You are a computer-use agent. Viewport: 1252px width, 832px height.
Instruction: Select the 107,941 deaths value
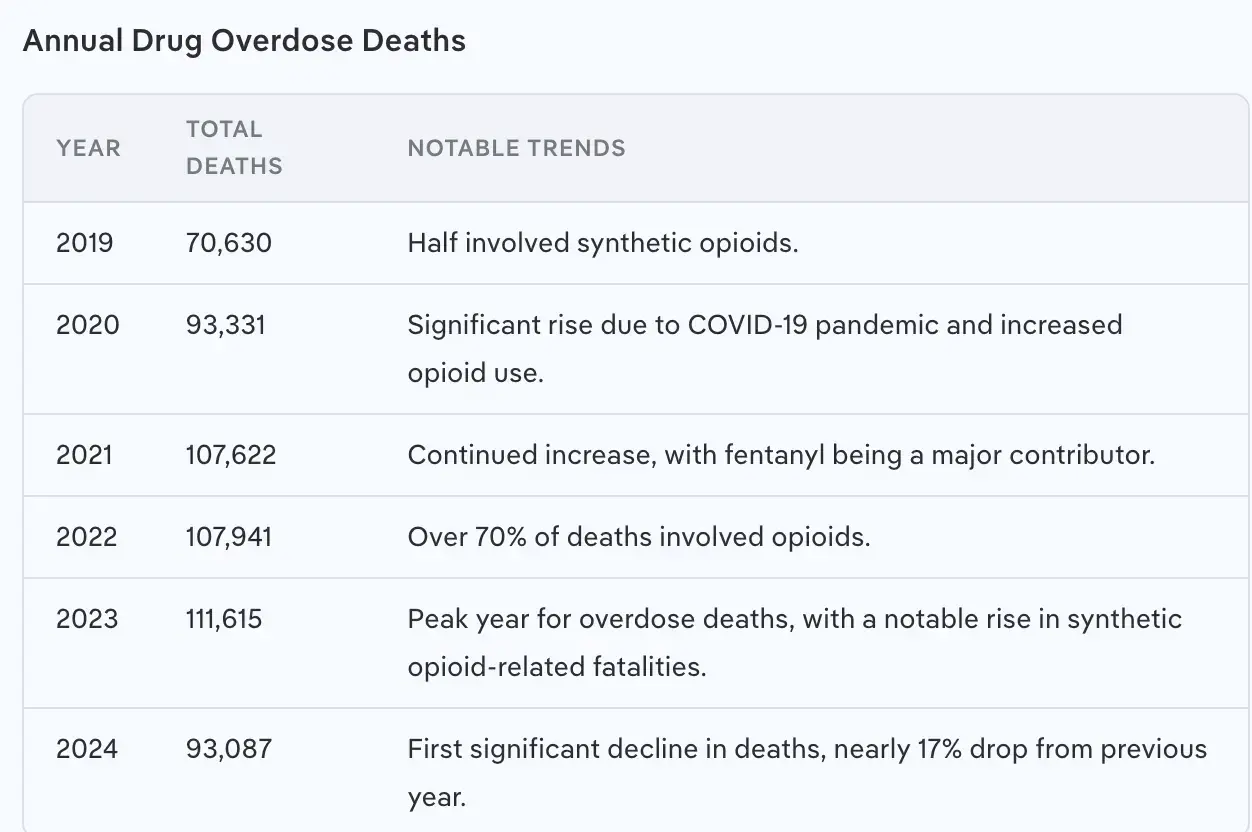coord(229,537)
